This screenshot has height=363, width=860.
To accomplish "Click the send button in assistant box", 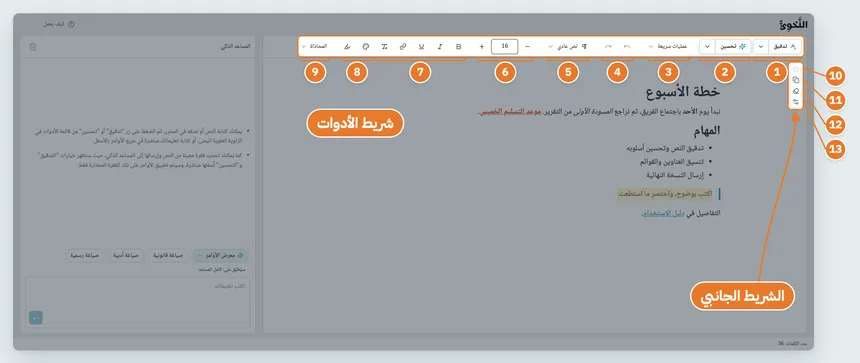I will click(x=36, y=317).
